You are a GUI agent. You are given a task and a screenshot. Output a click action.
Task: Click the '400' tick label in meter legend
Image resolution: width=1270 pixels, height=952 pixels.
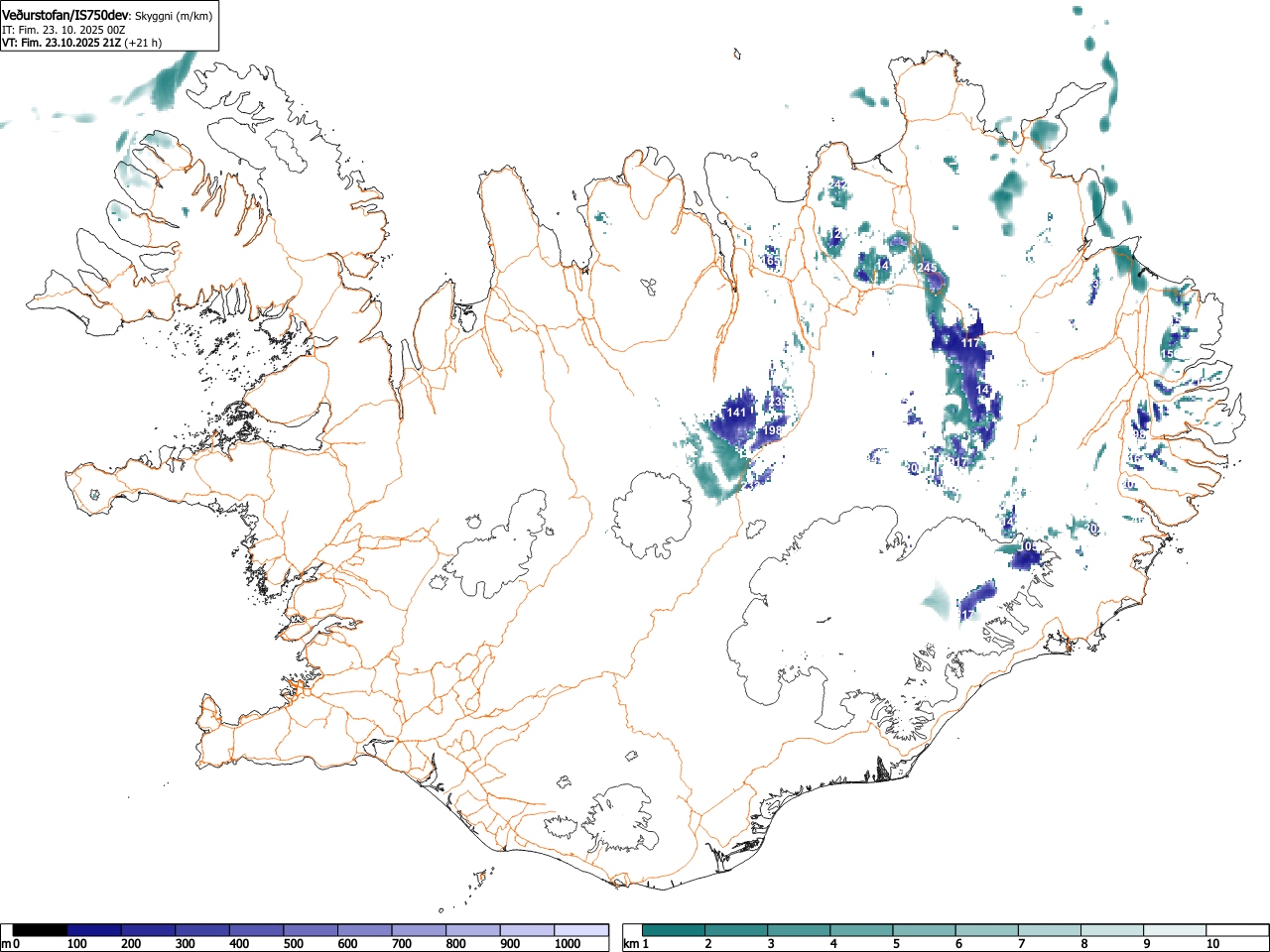[239, 944]
